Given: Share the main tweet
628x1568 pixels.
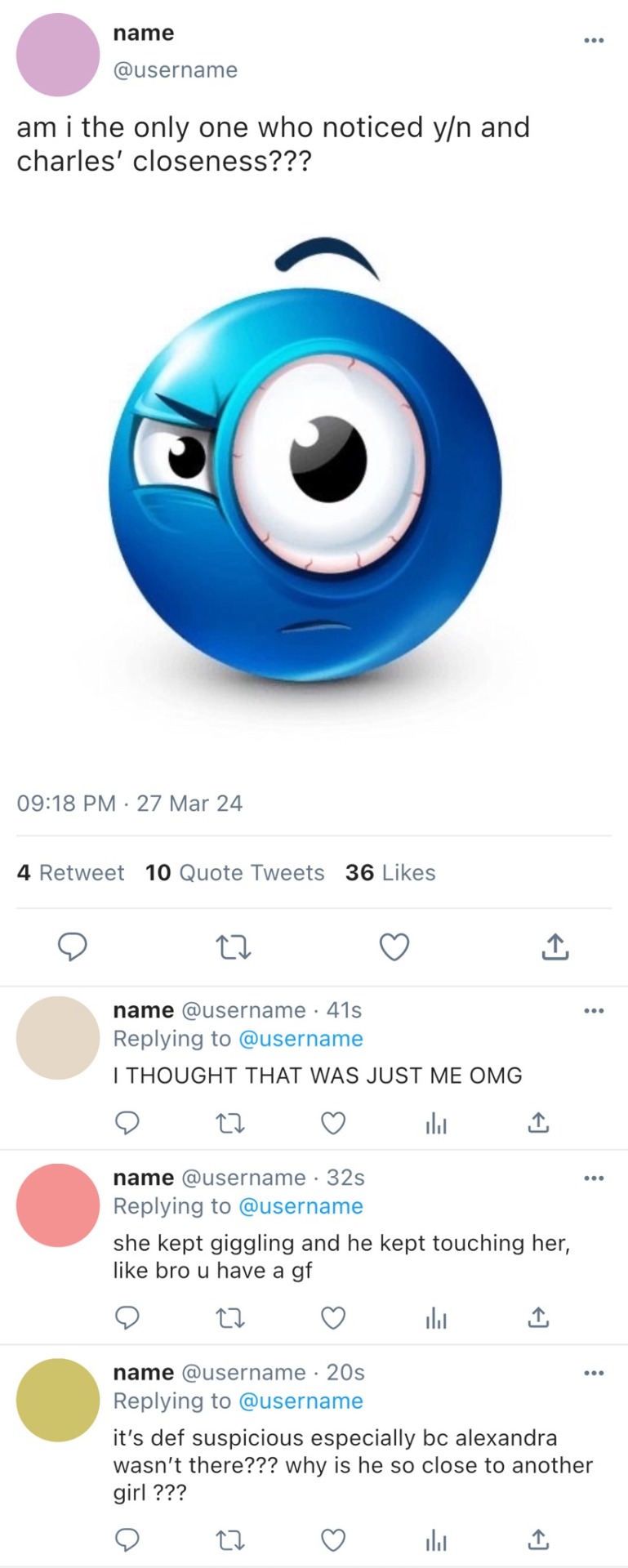Looking at the screenshot, I should coord(555,947).
